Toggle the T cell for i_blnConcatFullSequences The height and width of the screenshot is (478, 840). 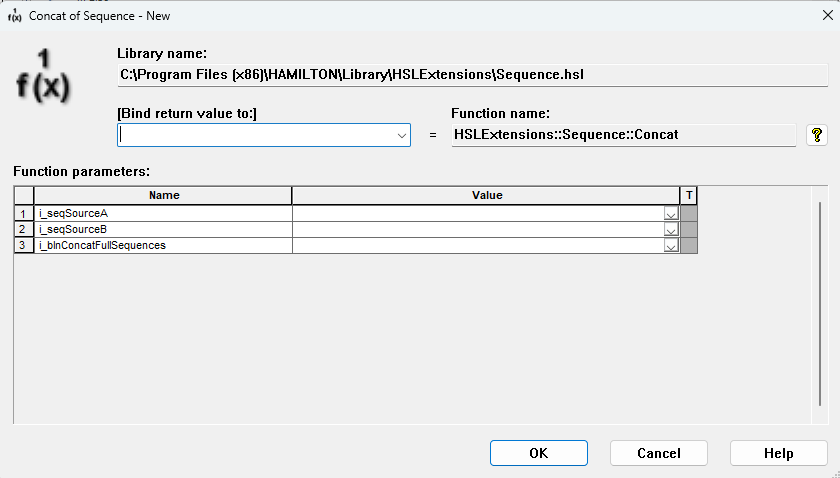tap(689, 245)
